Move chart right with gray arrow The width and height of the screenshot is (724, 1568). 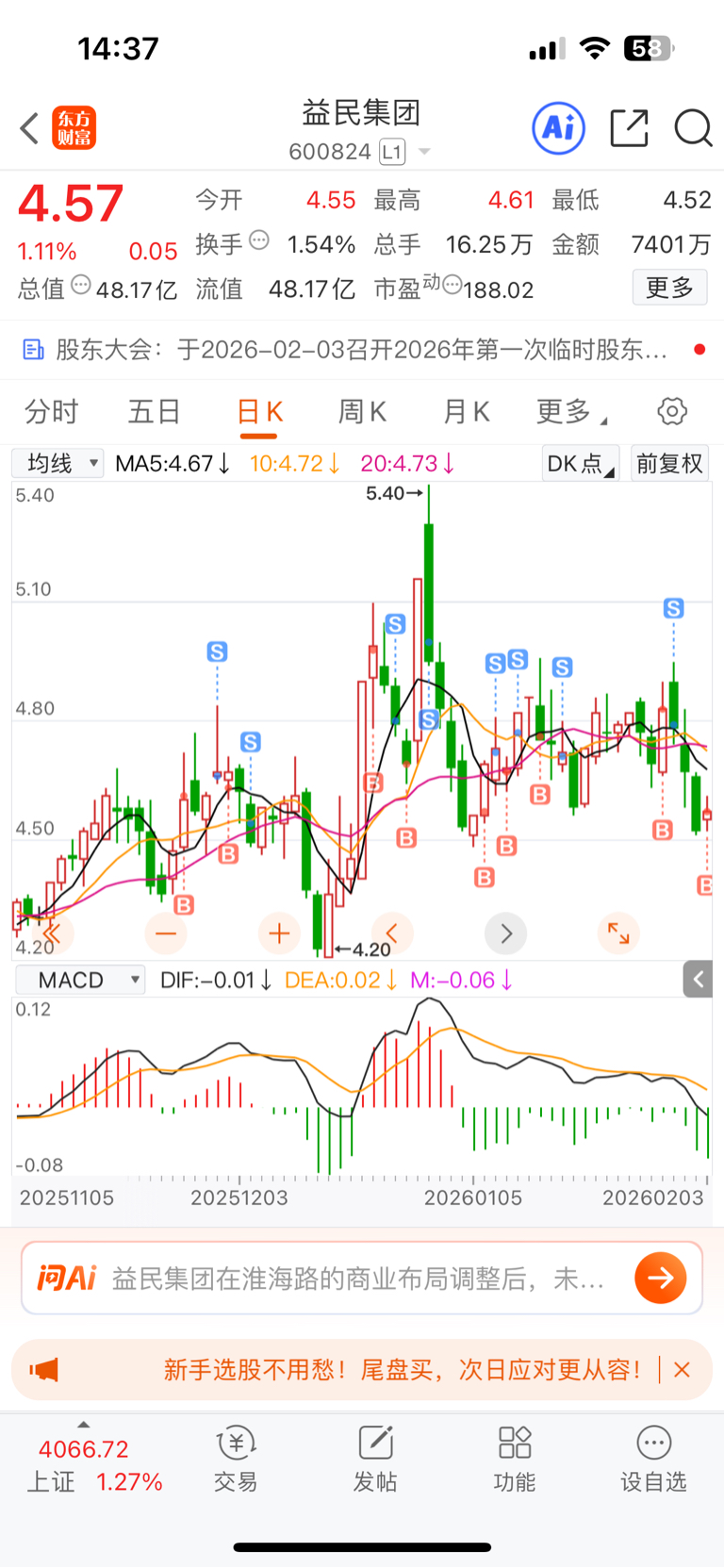click(505, 933)
